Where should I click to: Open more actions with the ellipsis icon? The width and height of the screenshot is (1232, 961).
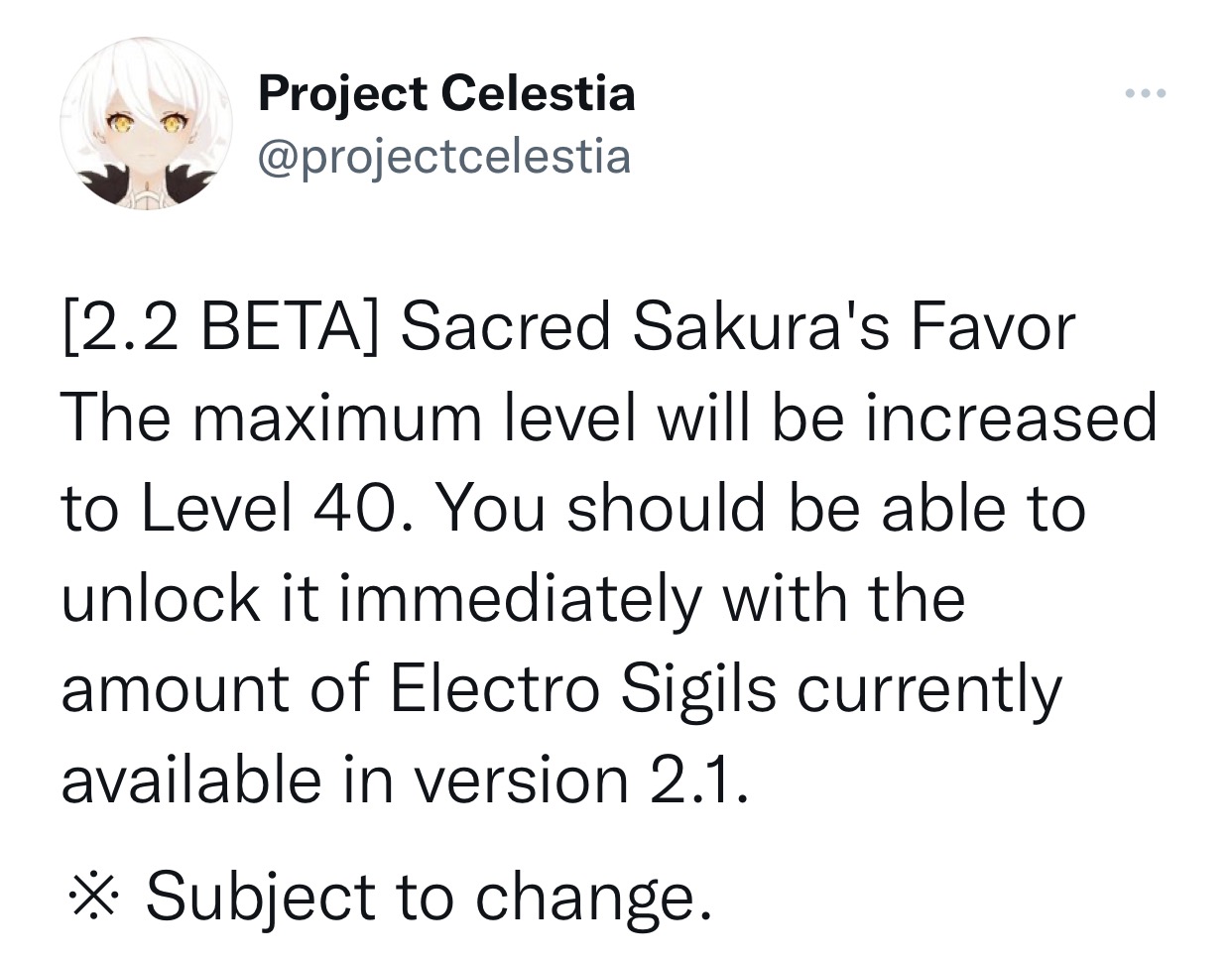pyautogui.click(x=1146, y=92)
